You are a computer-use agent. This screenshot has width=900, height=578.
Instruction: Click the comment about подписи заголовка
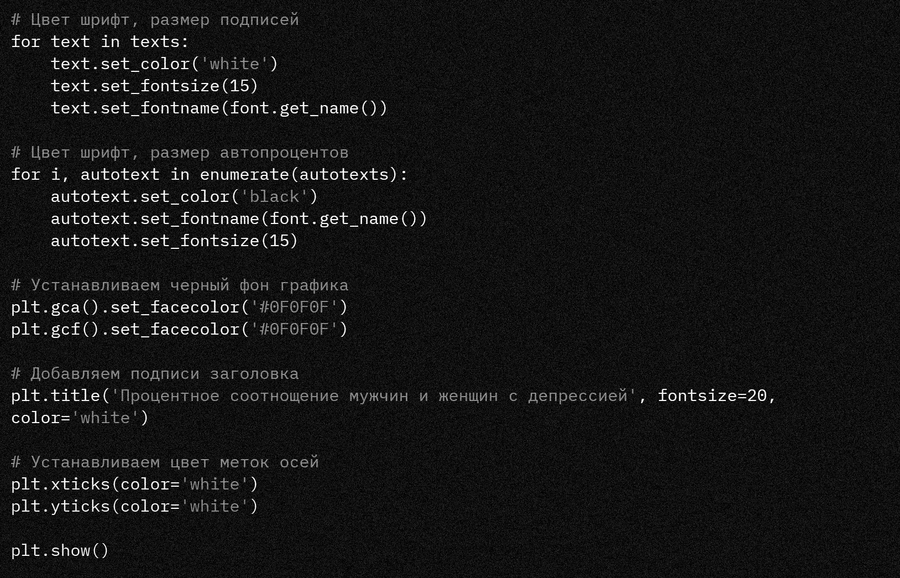(x=155, y=374)
